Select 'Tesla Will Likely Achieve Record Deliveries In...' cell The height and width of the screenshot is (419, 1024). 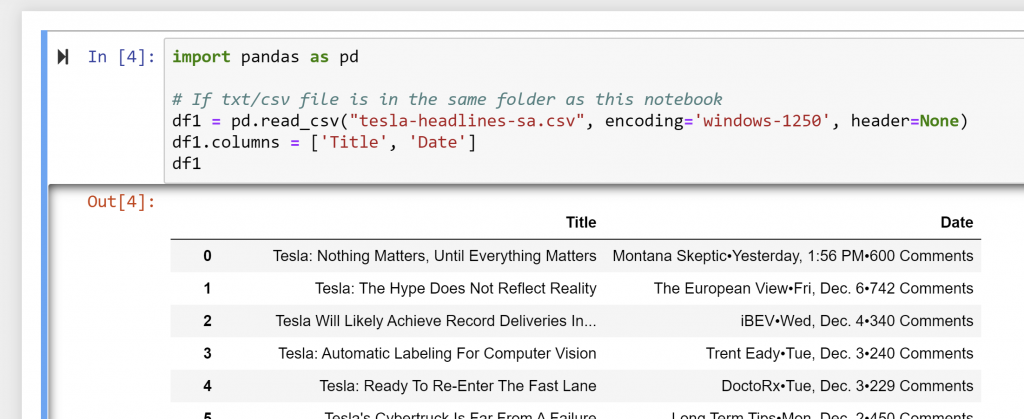[436, 321]
